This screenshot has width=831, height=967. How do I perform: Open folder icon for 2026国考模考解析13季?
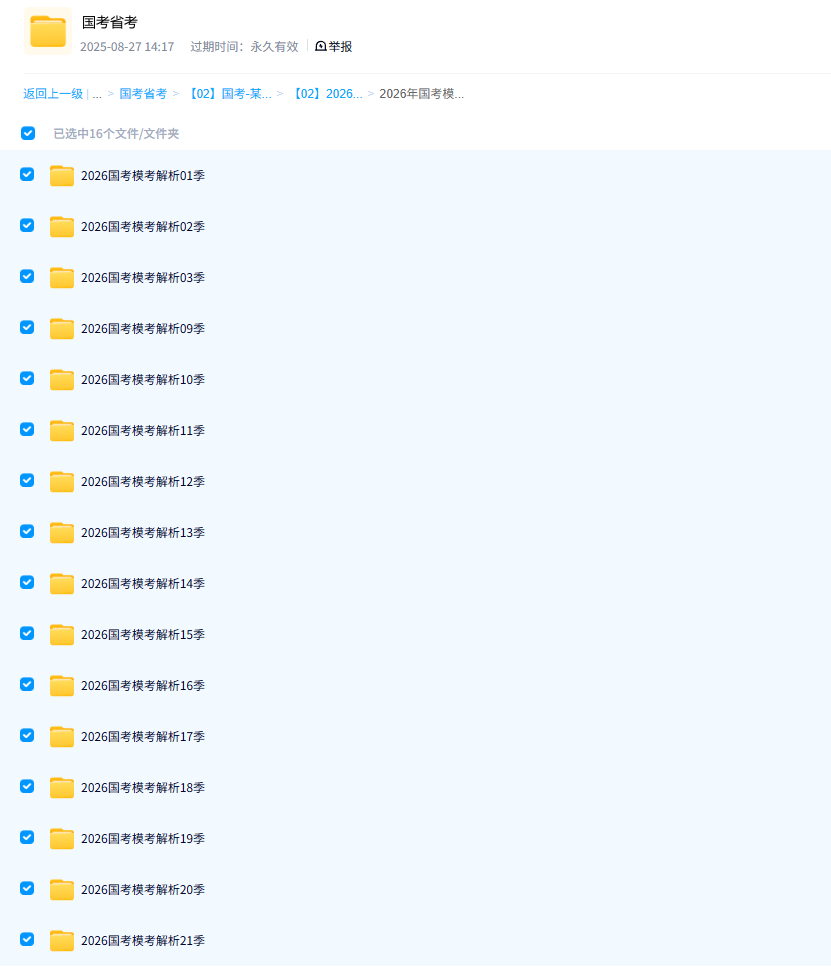click(62, 533)
